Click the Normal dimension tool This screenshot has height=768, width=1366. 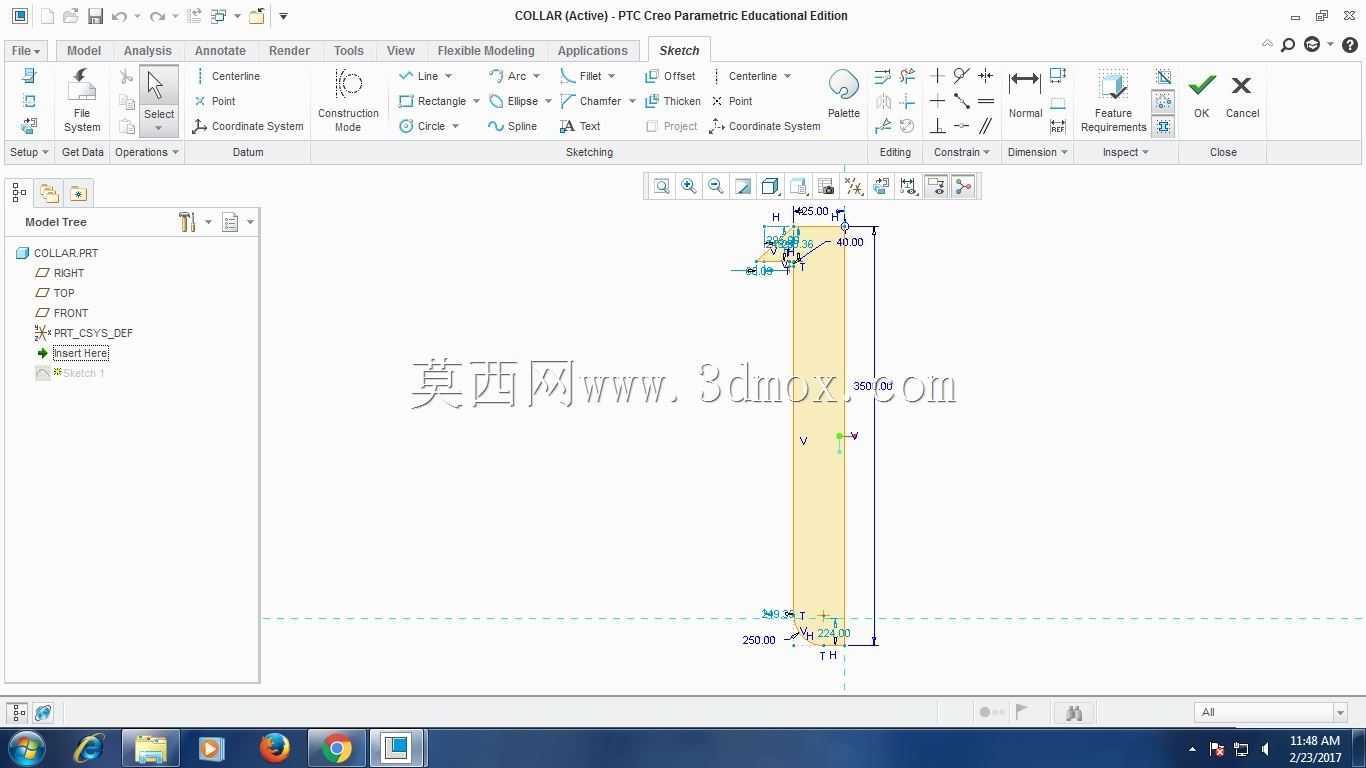coord(1025,94)
